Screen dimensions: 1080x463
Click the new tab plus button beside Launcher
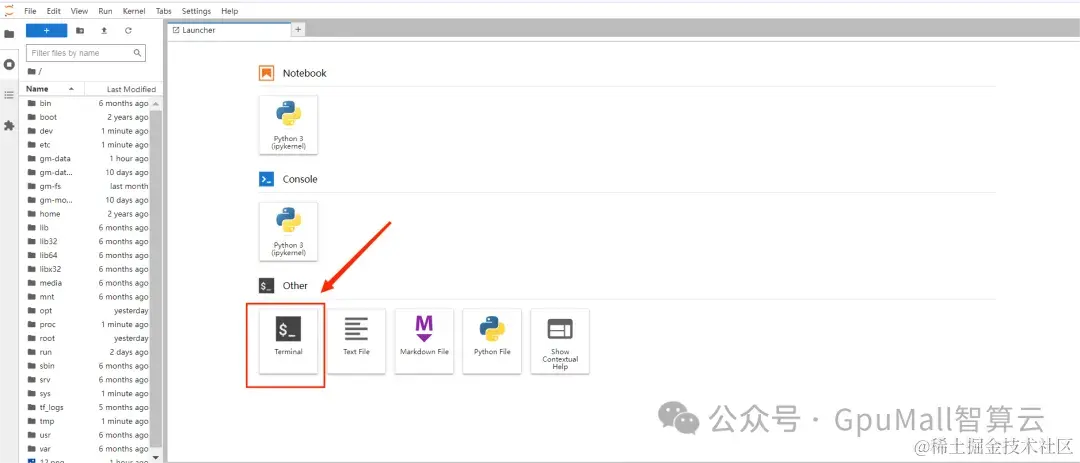click(x=298, y=30)
